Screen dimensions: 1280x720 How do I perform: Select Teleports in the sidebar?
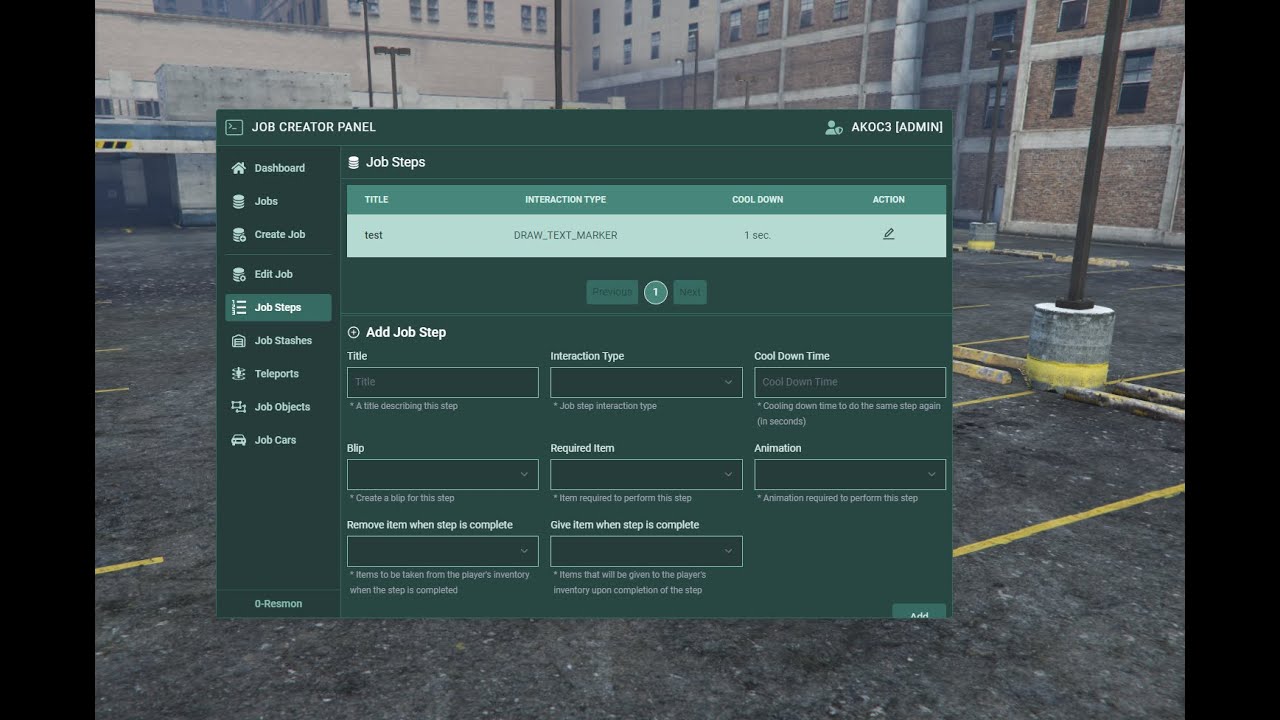(278, 373)
